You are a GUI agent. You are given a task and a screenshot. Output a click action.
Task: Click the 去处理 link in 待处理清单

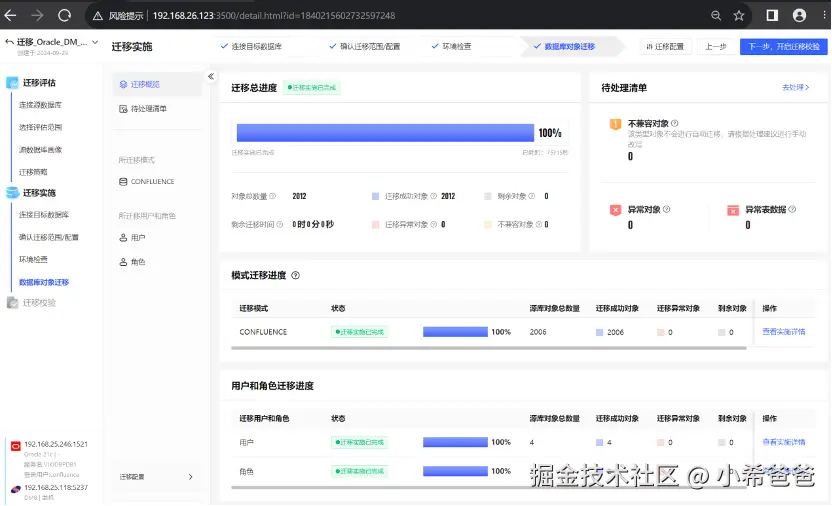(x=795, y=88)
